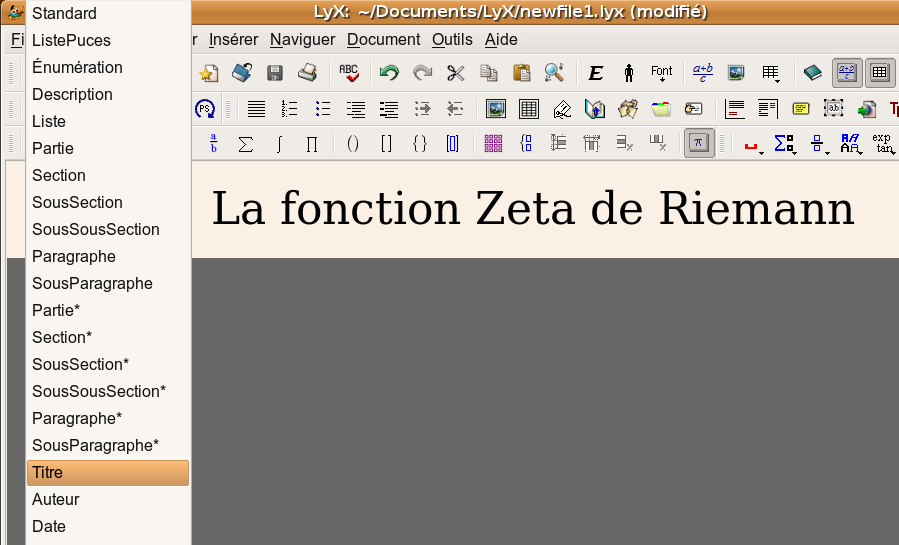The image size is (899, 545).
Task: Select Auteur in the style list
Action: (x=56, y=500)
